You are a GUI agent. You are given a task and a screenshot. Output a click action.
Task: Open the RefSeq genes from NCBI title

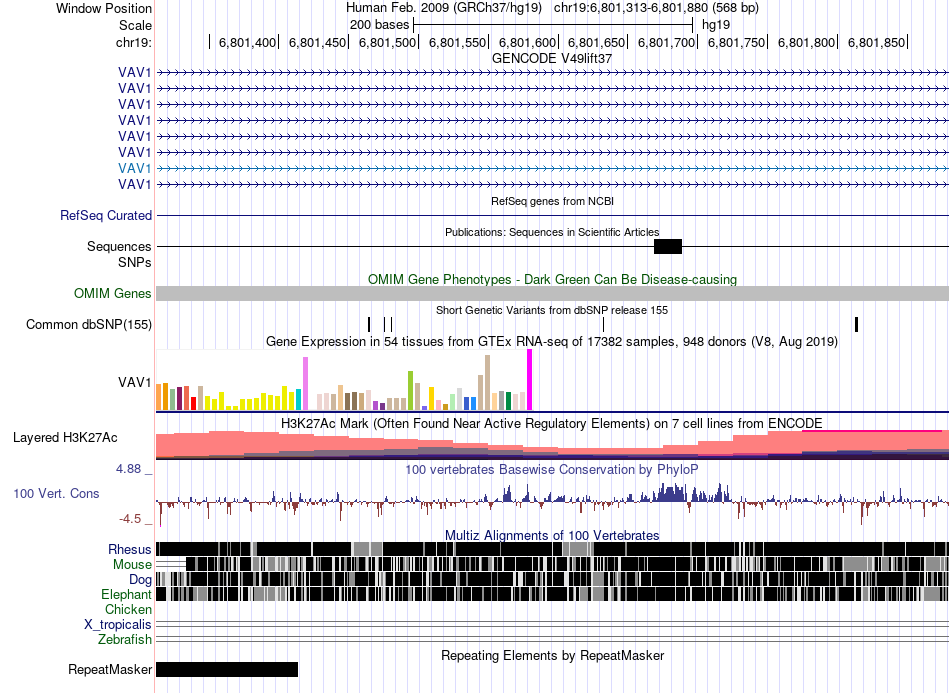(552, 201)
